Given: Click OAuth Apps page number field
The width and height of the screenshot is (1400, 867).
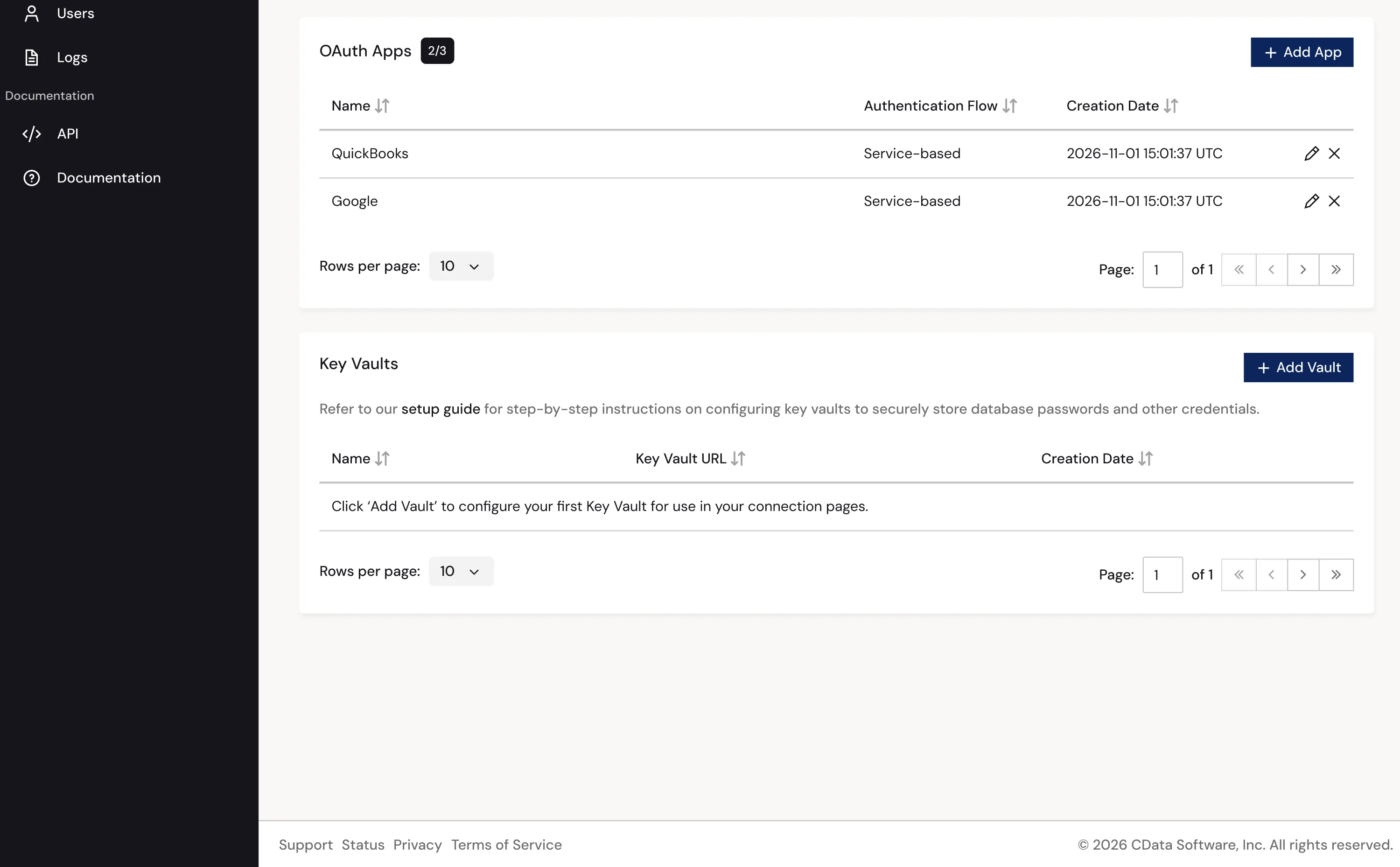Looking at the screenshot, I should pos(1162,270).
